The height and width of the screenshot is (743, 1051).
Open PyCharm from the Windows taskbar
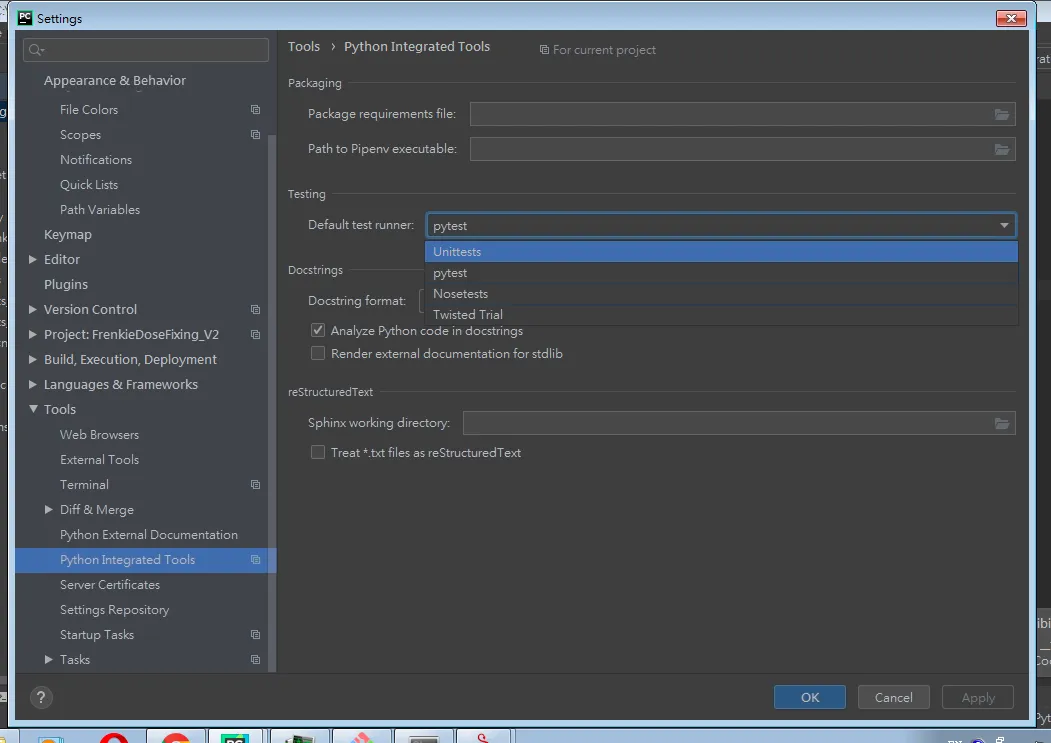(x=235, y=737)
